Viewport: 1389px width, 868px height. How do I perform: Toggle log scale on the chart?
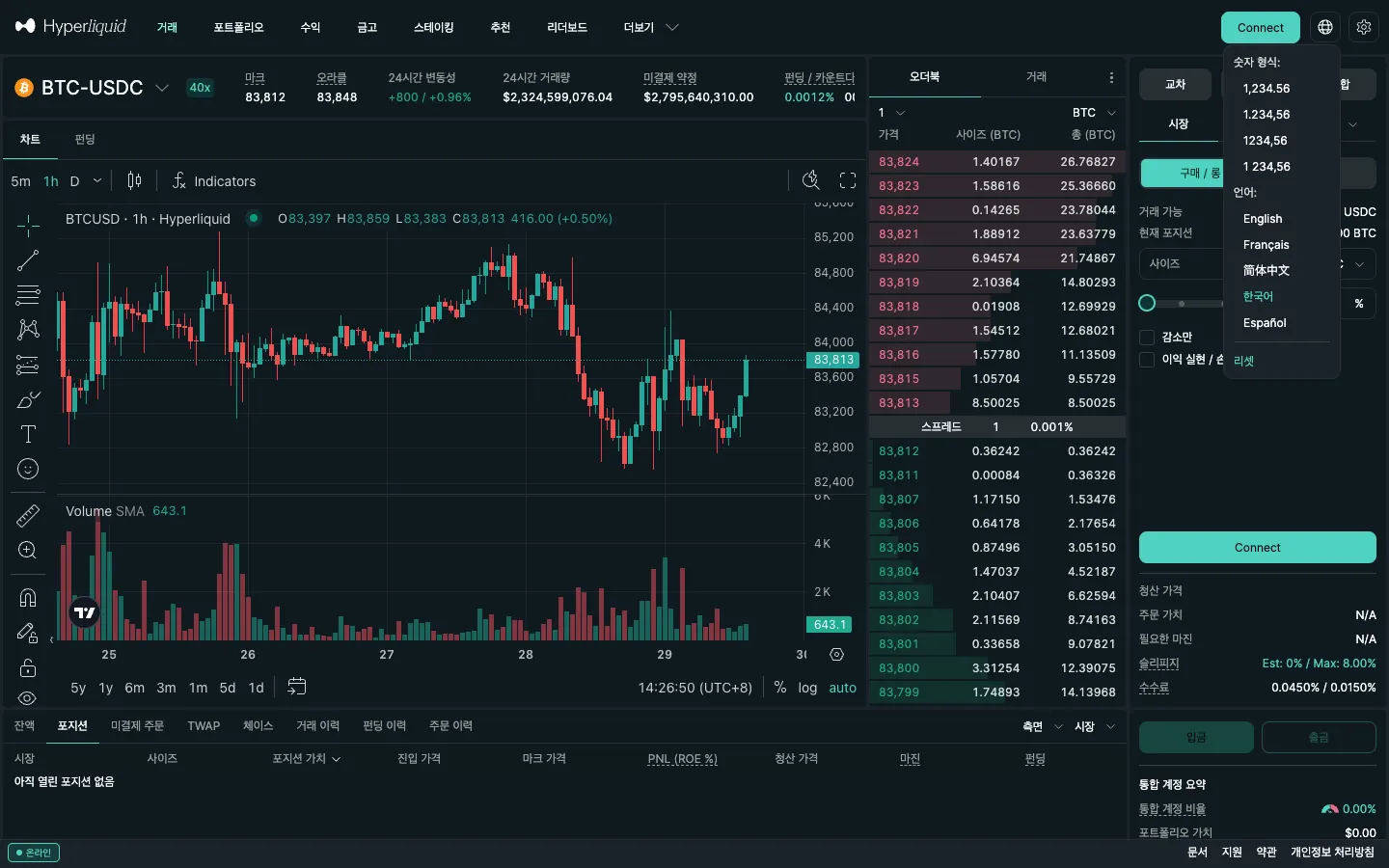point(807,688)
